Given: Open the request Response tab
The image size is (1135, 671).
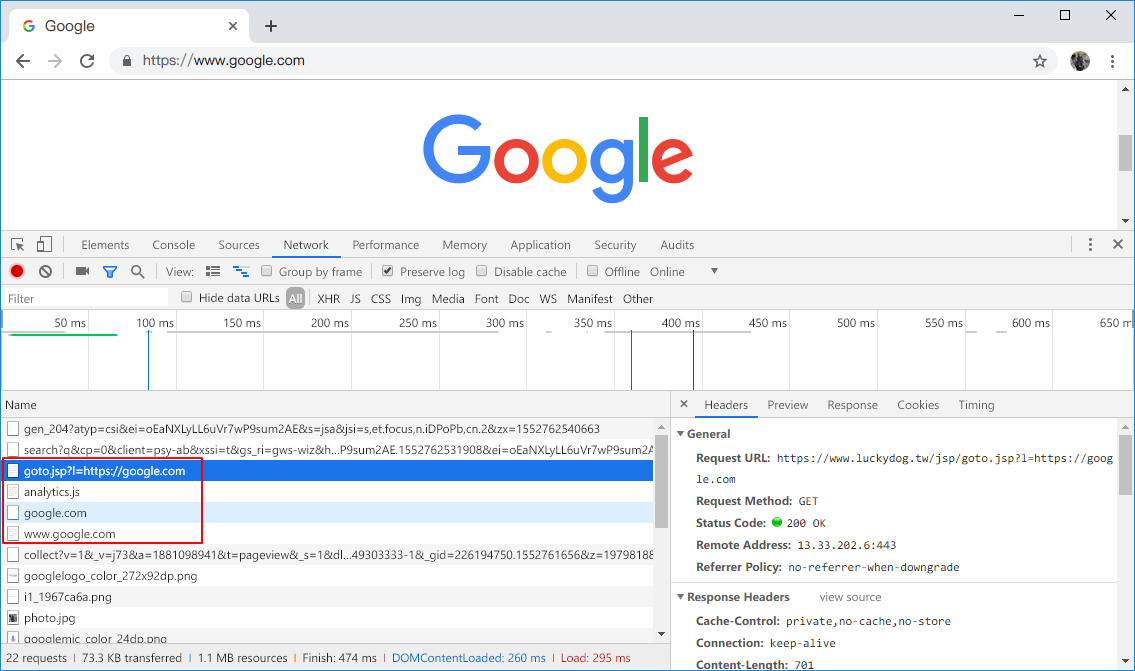Looking at the screenshot, I should coord(853,405).
